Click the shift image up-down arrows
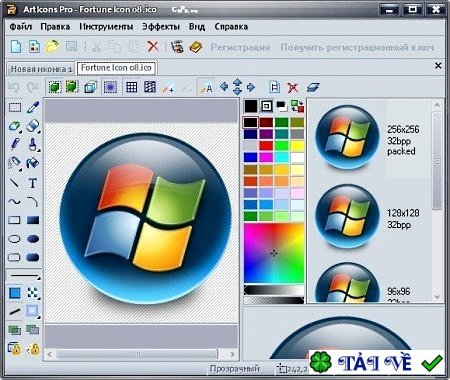Viewport: 450px width, 380px height. [237, 87]
